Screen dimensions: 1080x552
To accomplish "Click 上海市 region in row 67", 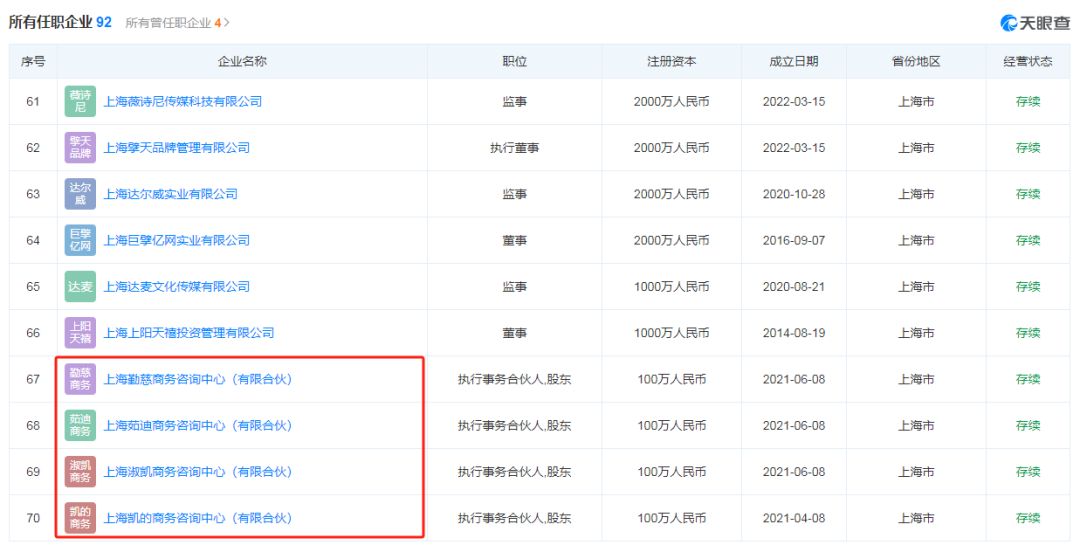I will [916, 379].
